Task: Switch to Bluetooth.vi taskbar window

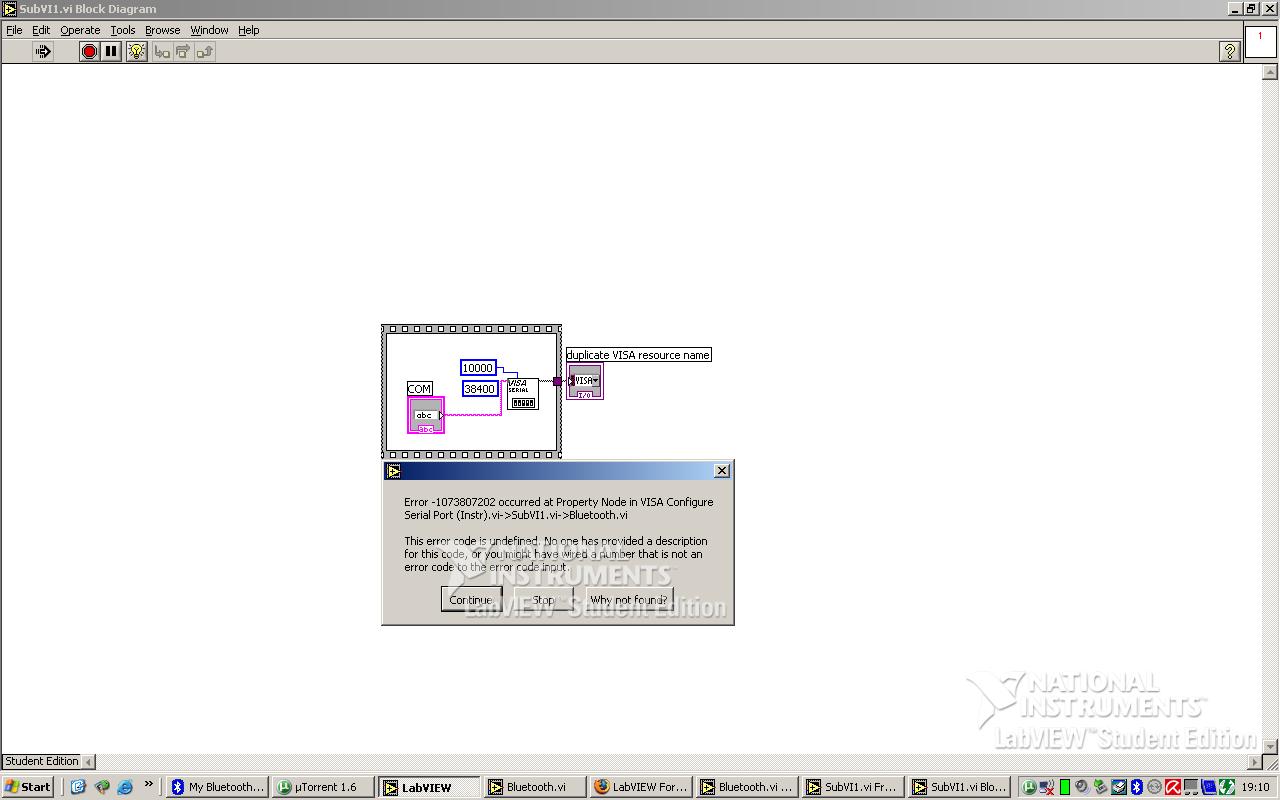Action: coord(536,787)
